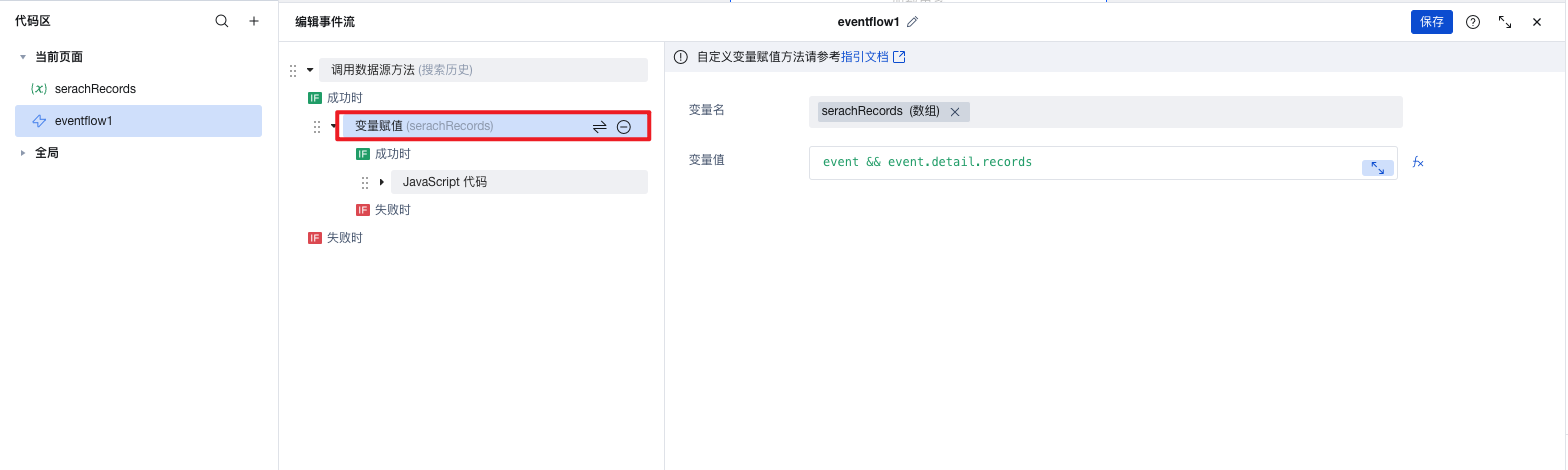Expand the expression editor with arrows icon
This screenshot has width=1568, height=470.
[x=1378, y=168]
